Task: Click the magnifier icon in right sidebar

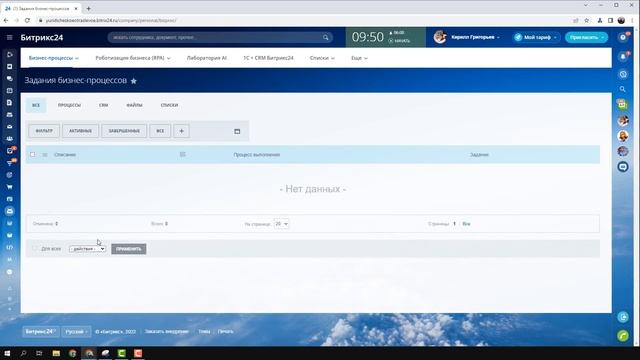Action: point(623,89)
